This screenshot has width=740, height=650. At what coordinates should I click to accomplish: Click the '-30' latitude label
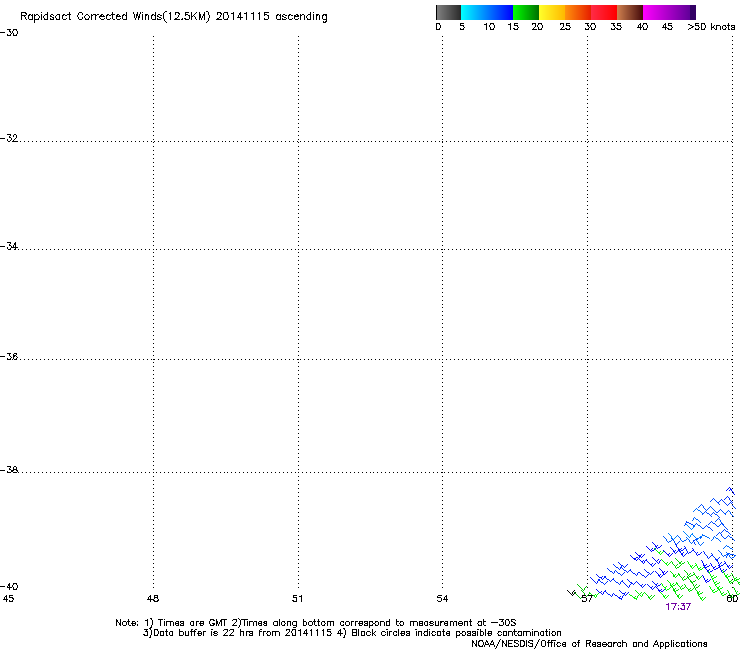tap(9, 33)
